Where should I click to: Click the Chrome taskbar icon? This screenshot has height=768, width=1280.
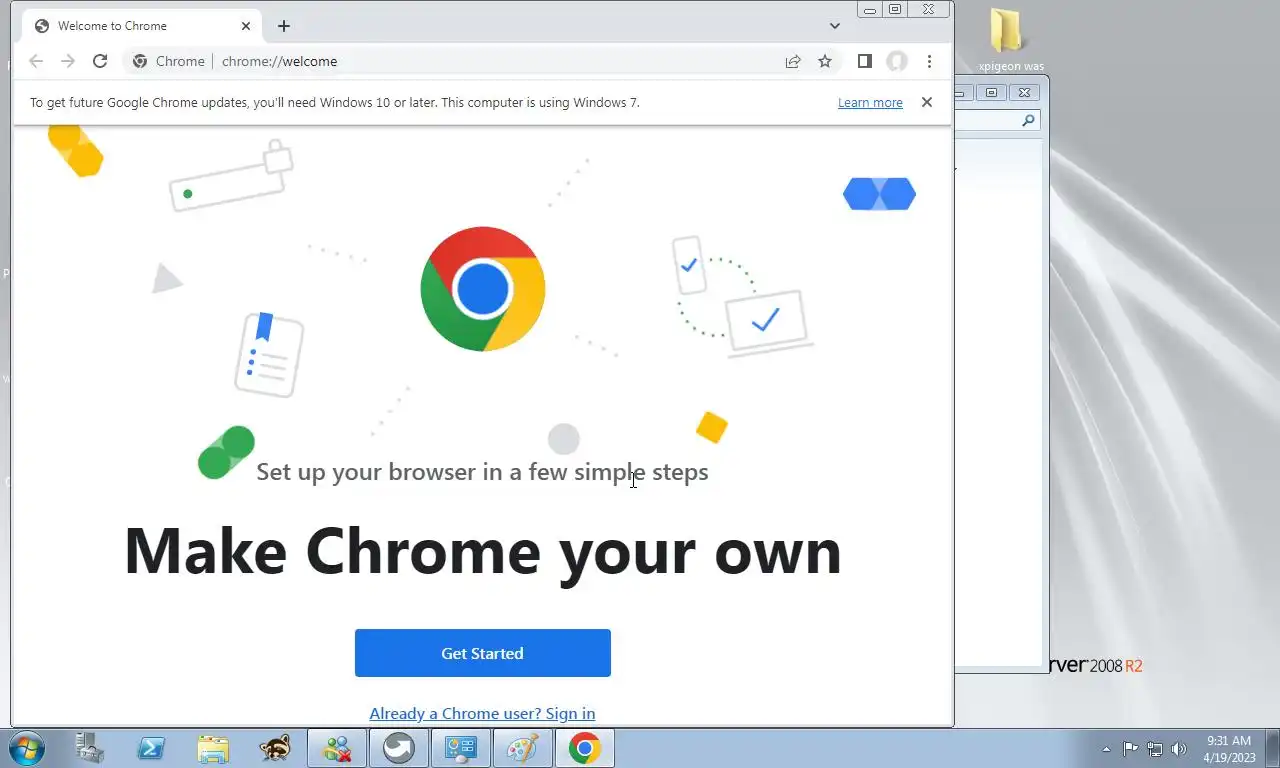pyautogui.click(x=585, y=748)
